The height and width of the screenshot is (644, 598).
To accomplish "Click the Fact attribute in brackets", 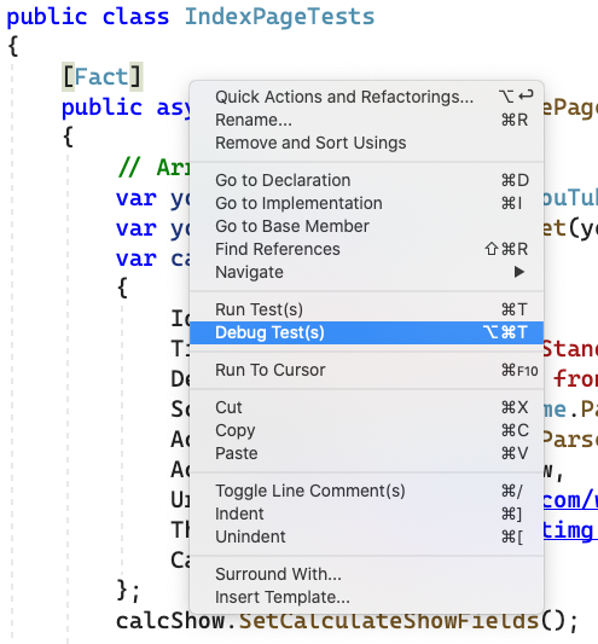I will [x=102, y=76].
